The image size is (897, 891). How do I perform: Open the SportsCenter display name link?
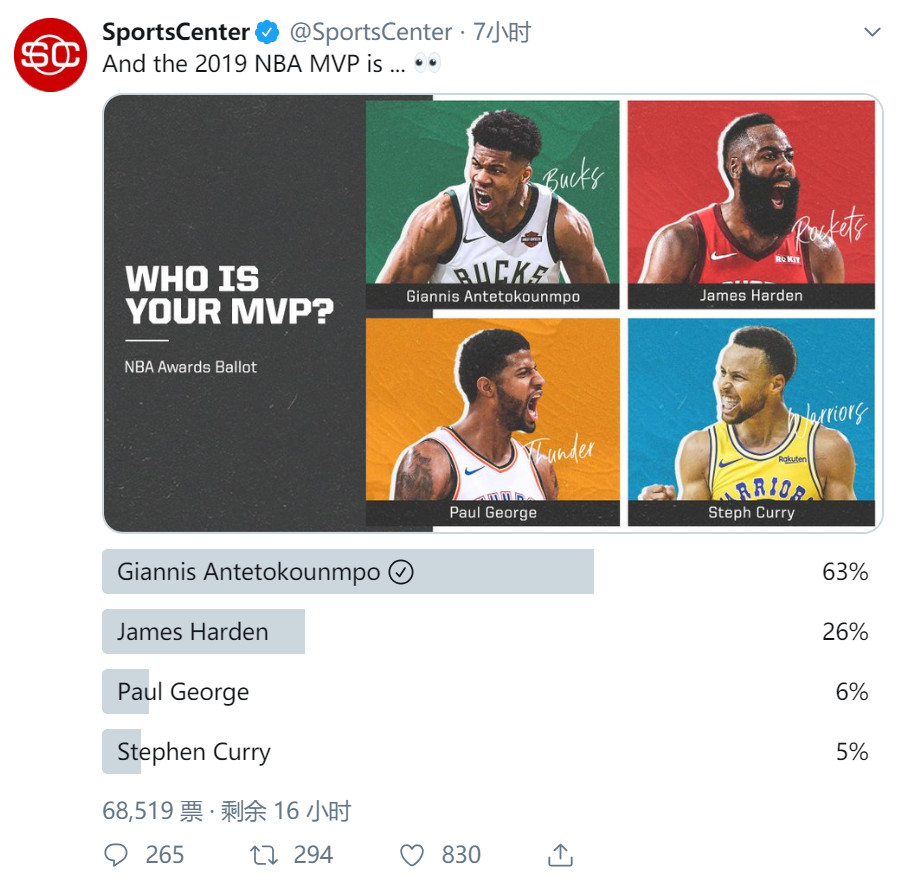[175, 33]
